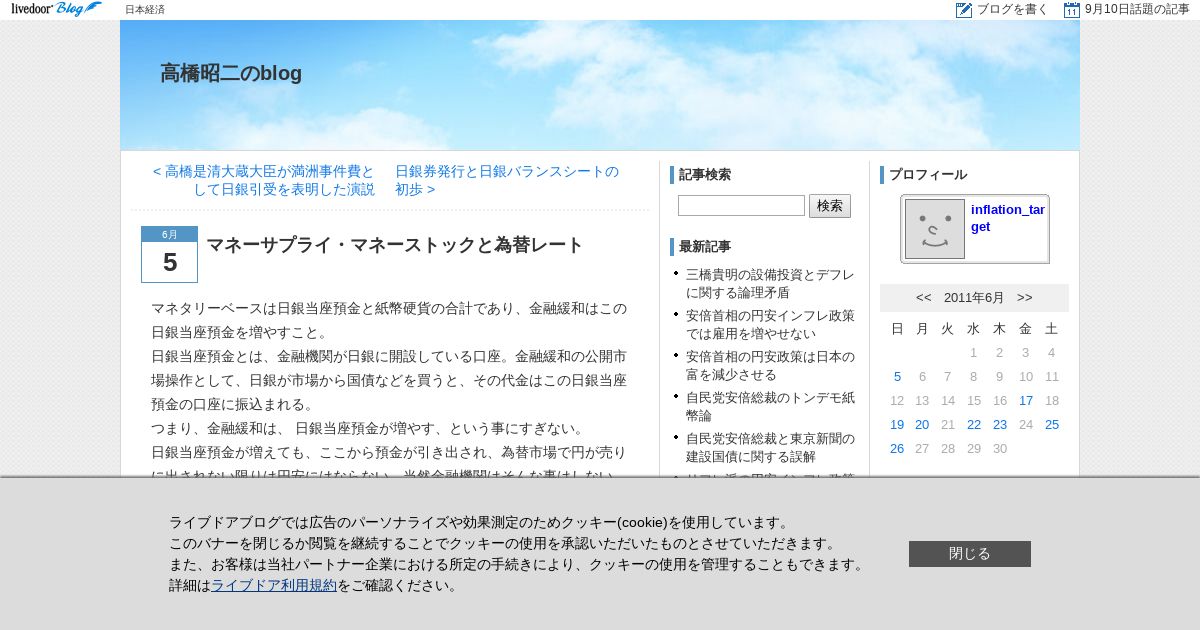Click the 2011年6月 calendar month label

tap(974, 298)
